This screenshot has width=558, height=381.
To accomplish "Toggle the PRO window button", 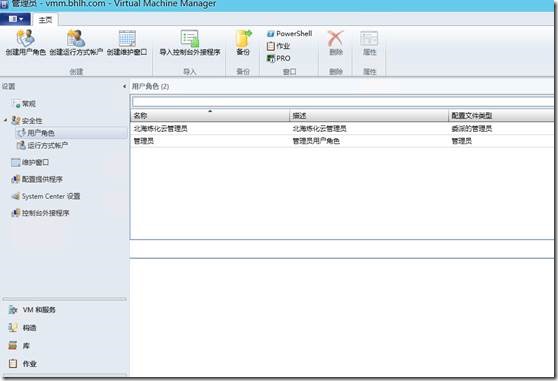I will (278, 58).
